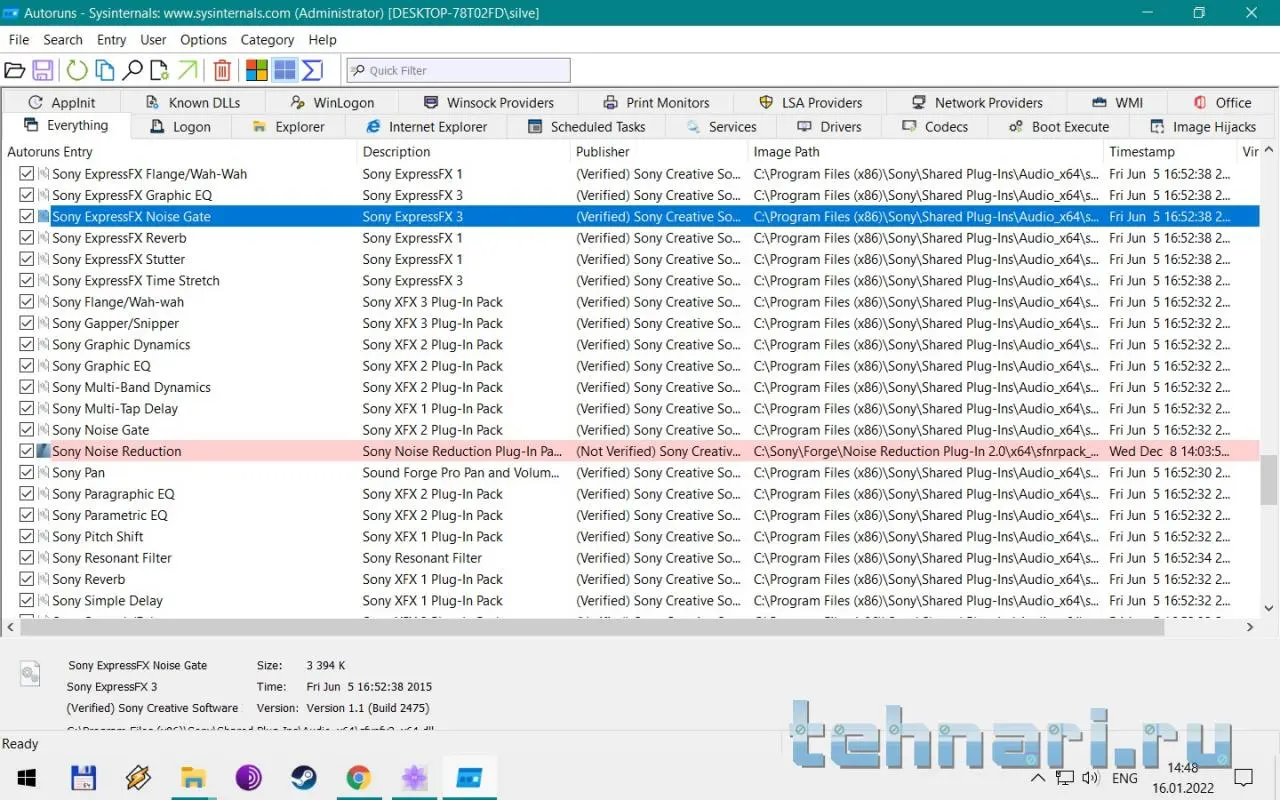Select the Sony Multi-Band Dynamics row
Image resolution: width=1280 pixels, height=800 pixels.
(x=631, y=387)
